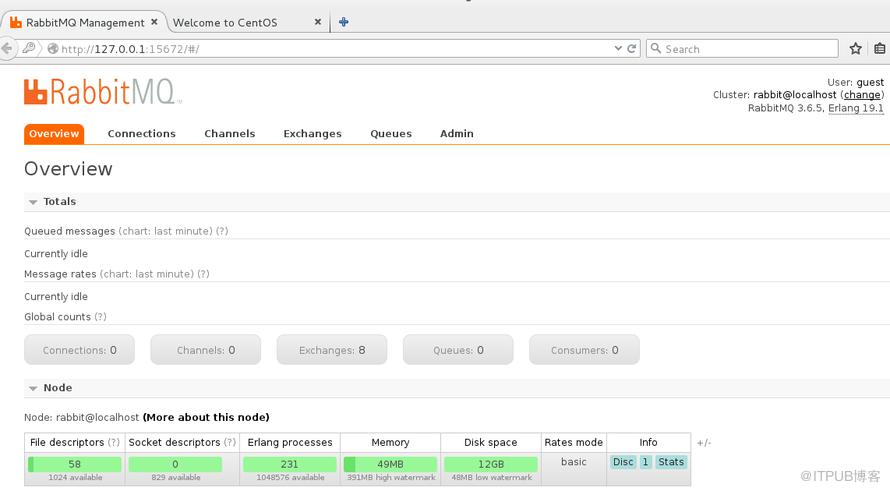Collapse the Node section
Image resolution: width=890 pixels, height=491 pixels.
33,388
